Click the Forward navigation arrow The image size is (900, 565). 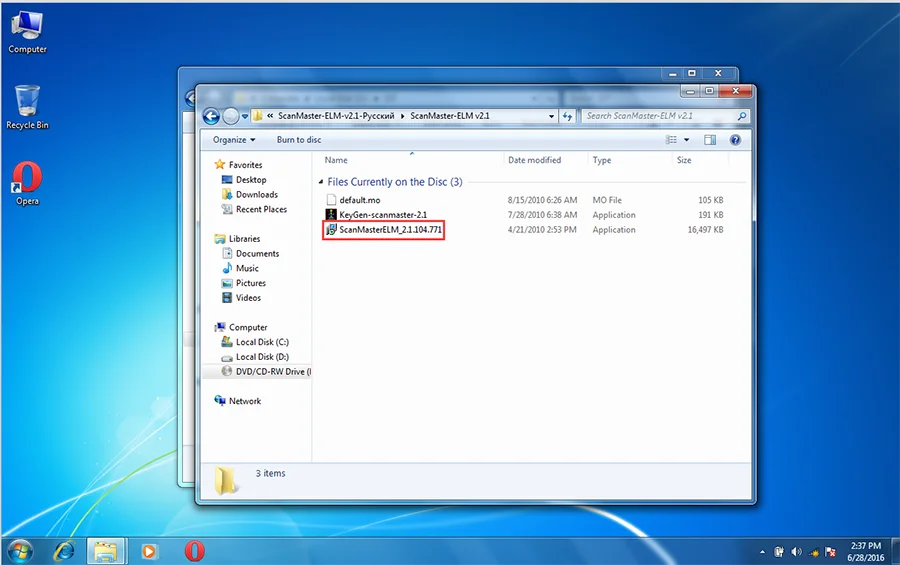click(x=230, y=117)
